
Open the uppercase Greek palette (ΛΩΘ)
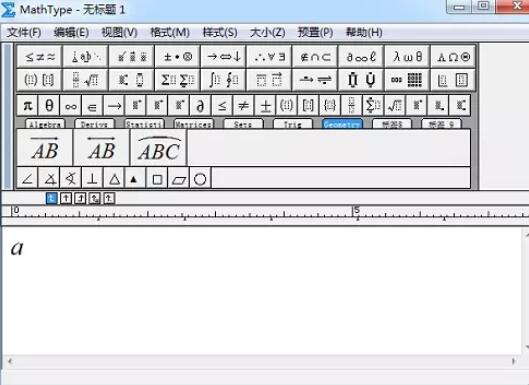click(453, 56)
